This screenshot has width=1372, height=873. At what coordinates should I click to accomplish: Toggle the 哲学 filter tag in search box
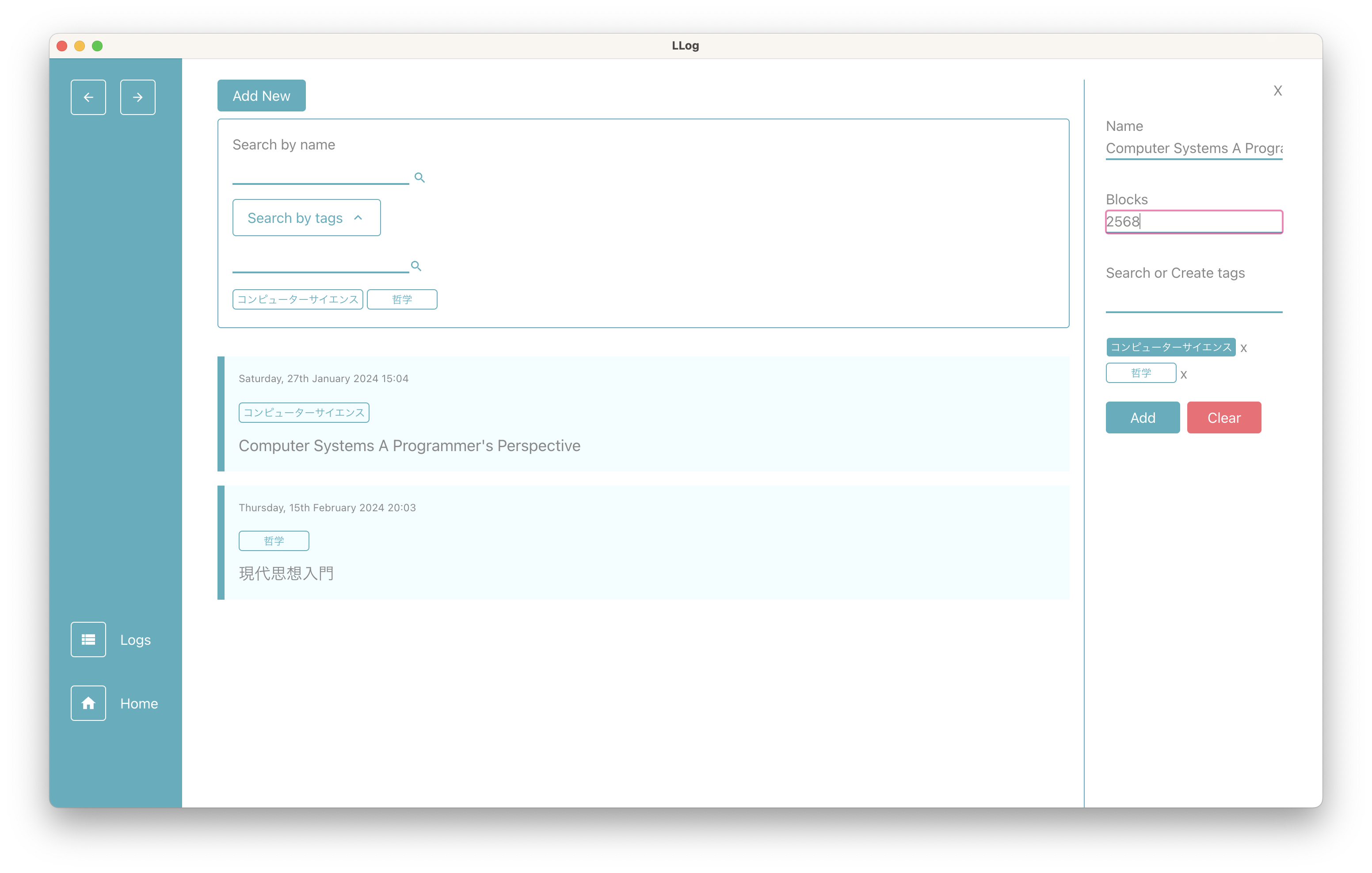402,299
